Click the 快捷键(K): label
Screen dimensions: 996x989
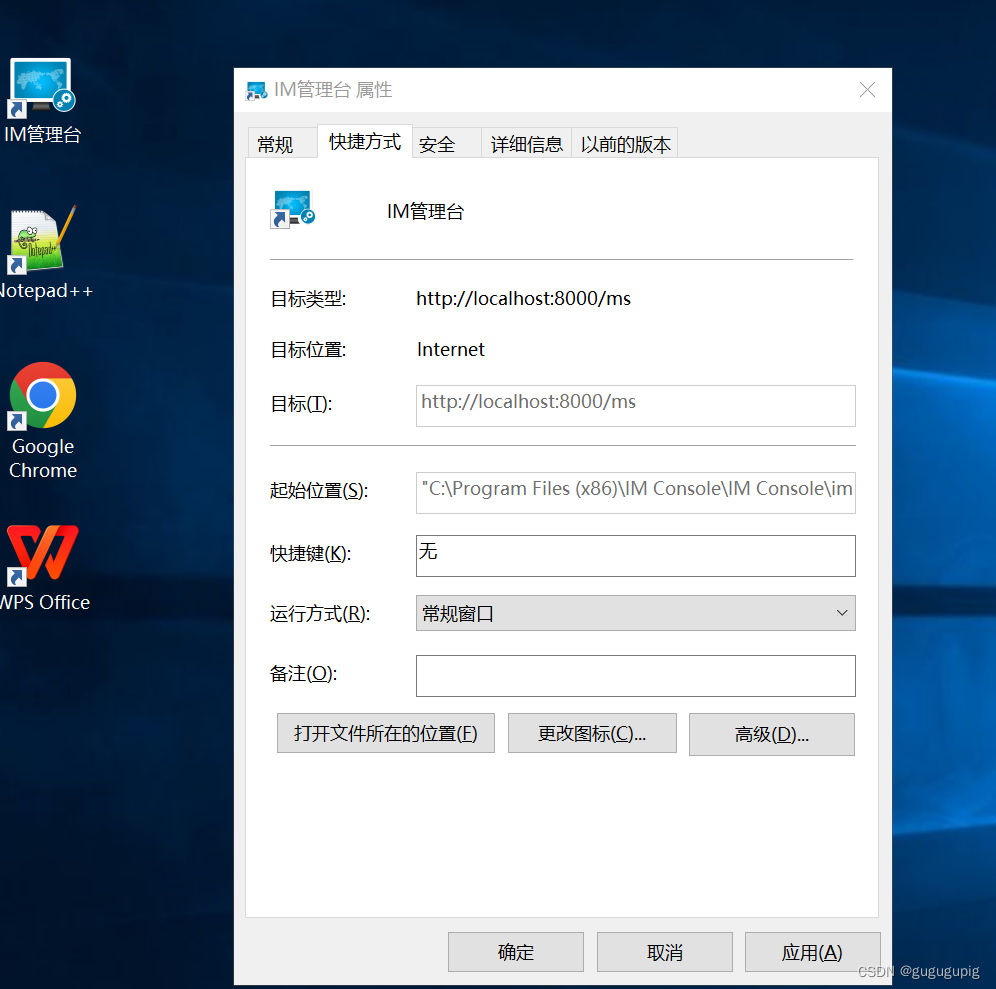click(311, 553)
